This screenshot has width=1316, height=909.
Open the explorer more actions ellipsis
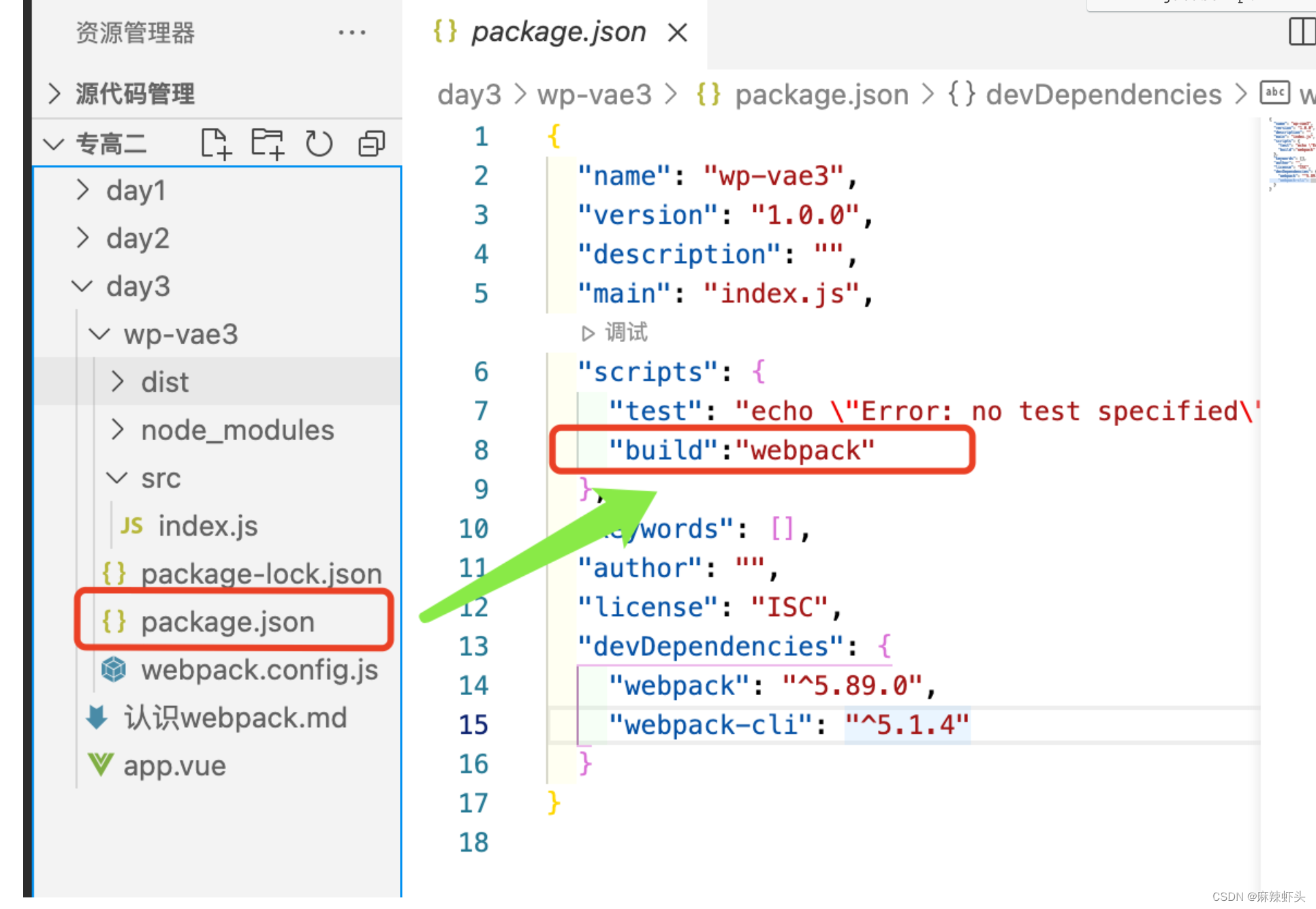point(351,33)
